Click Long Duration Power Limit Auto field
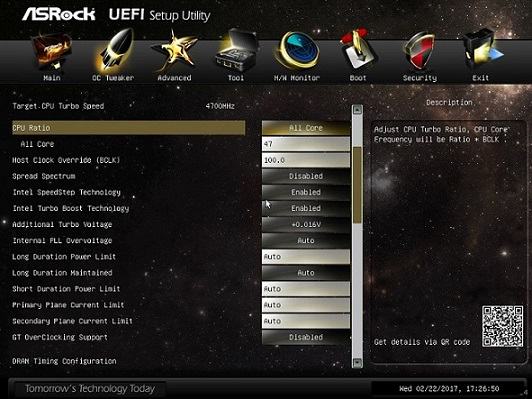Screen dimensions: 532x399 point(306,256)
